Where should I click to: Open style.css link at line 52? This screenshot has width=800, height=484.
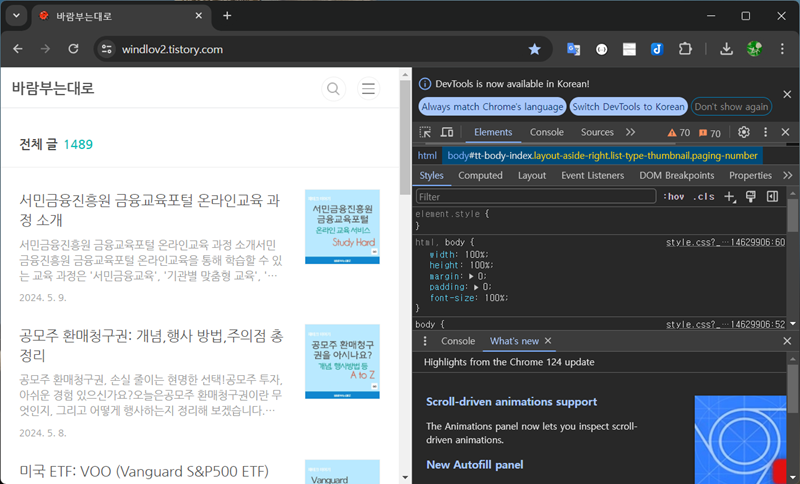(725, 324)
